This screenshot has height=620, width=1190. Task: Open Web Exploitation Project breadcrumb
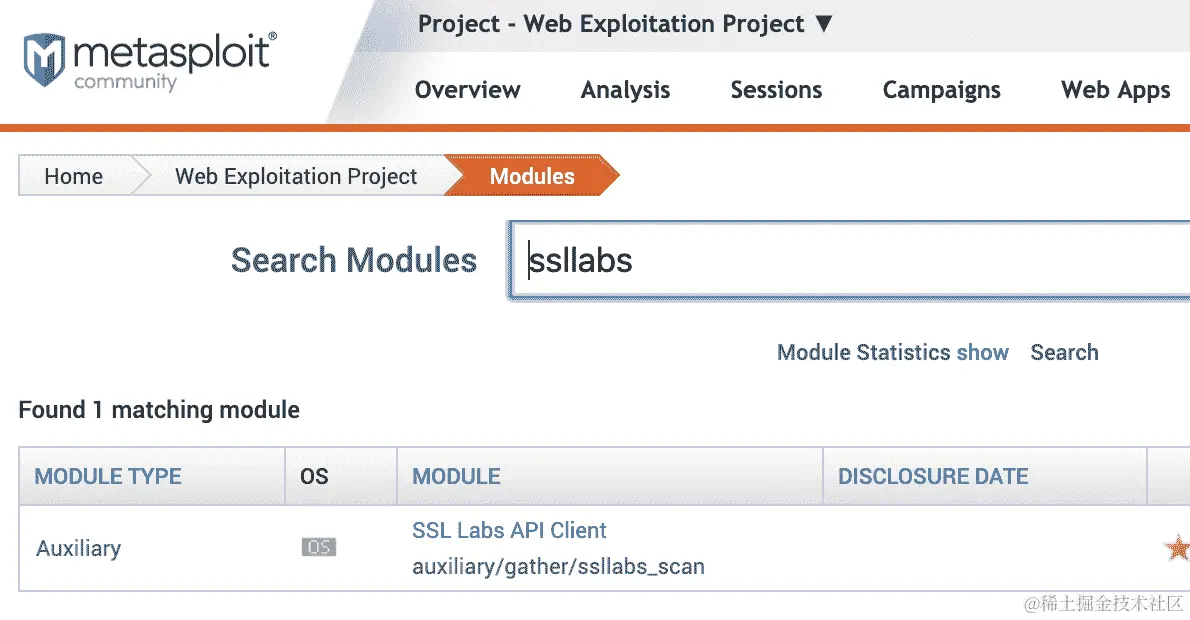pos(296,176)
